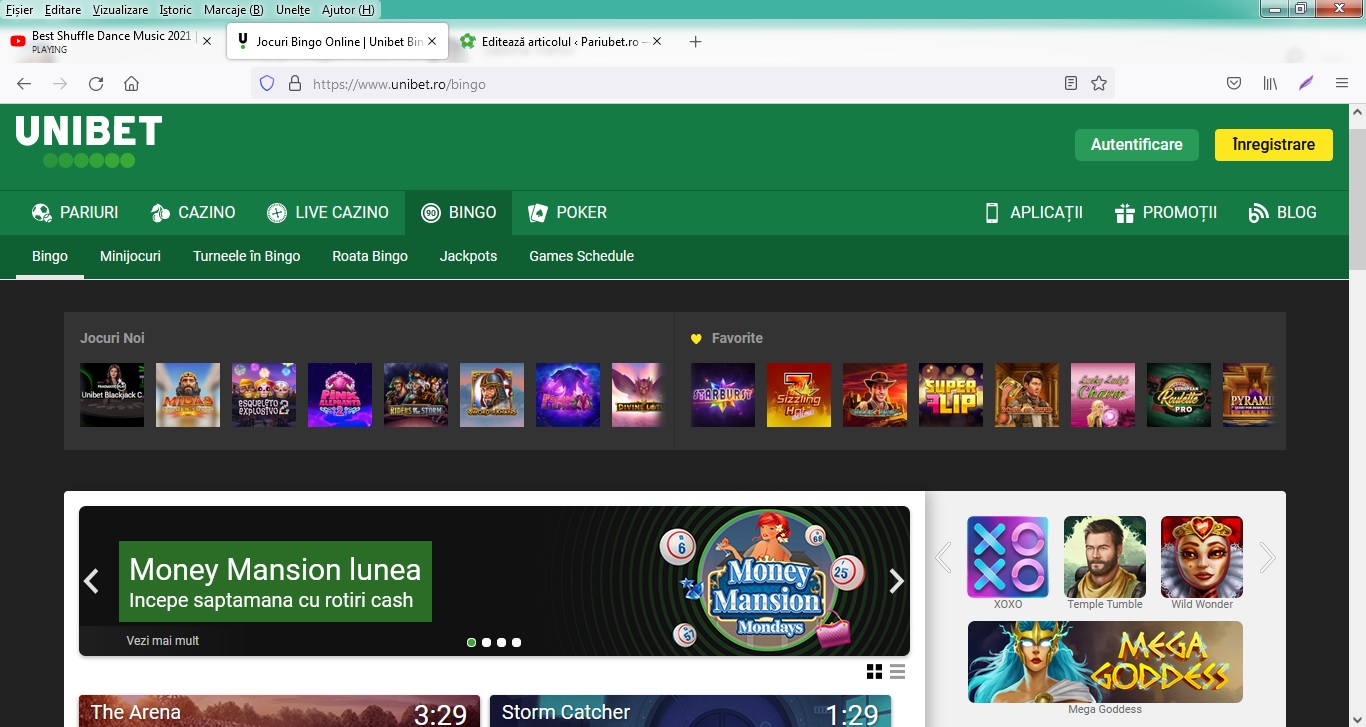Open the Fișier menu
The width and height of the screenshot is (1366, 727).
point(19,10)
